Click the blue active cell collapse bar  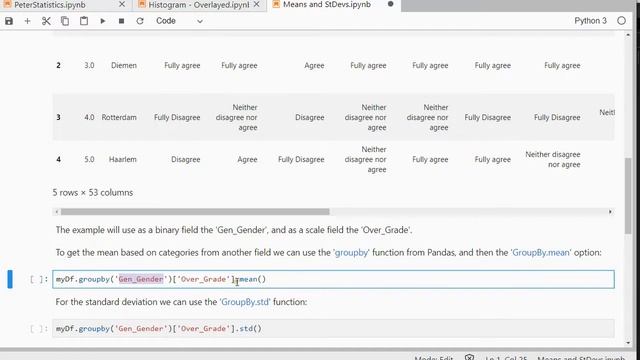[x=10, y=279]
